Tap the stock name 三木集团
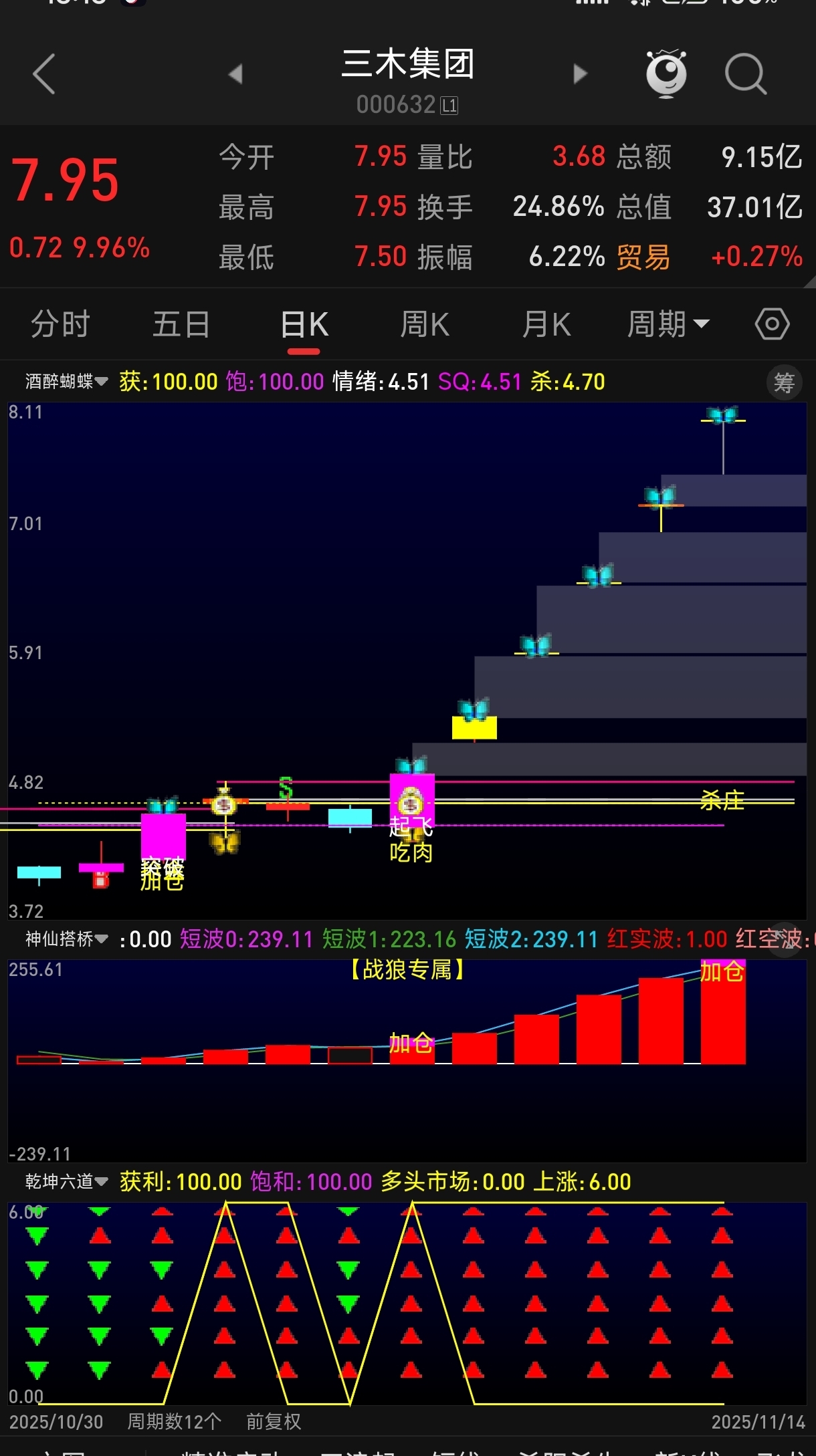816x1456 pixels. pos(407,64)
